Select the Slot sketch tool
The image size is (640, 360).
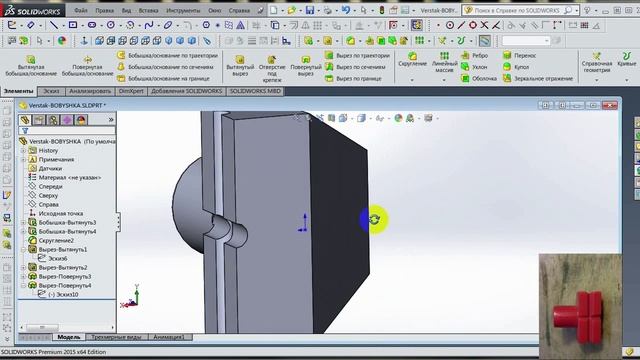[x=92, y=25]
